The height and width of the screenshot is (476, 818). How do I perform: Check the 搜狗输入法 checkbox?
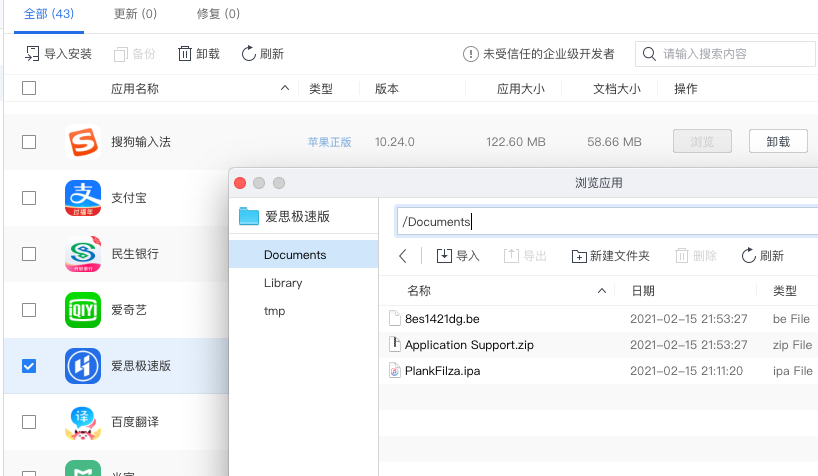pyautogui.click(x=29, y=142)
